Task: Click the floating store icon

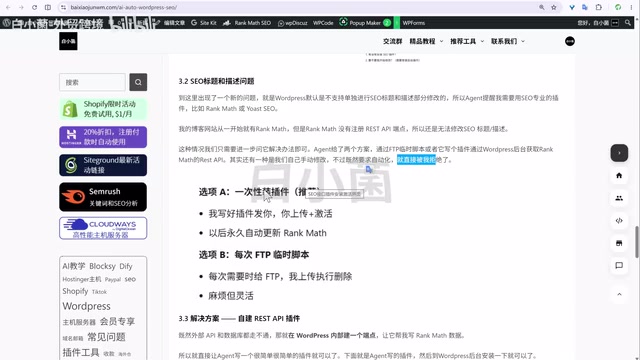Action: [x=619, y=243]
